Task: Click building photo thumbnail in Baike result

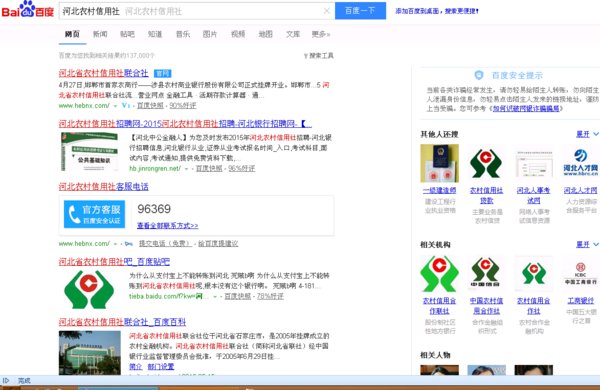Action: pyautogui.click(x=90, y=353)
